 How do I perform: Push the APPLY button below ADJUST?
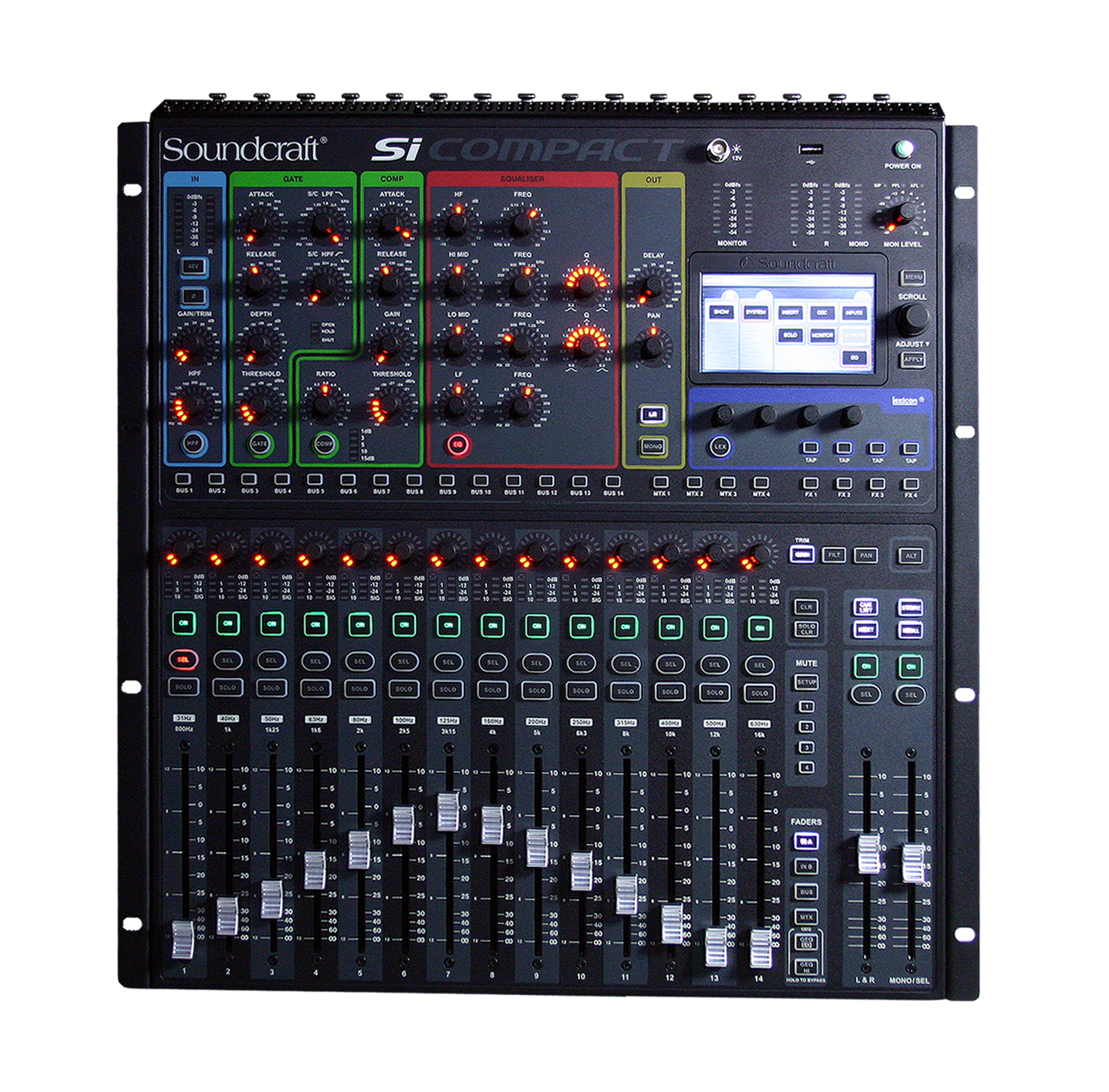[913, 360]
